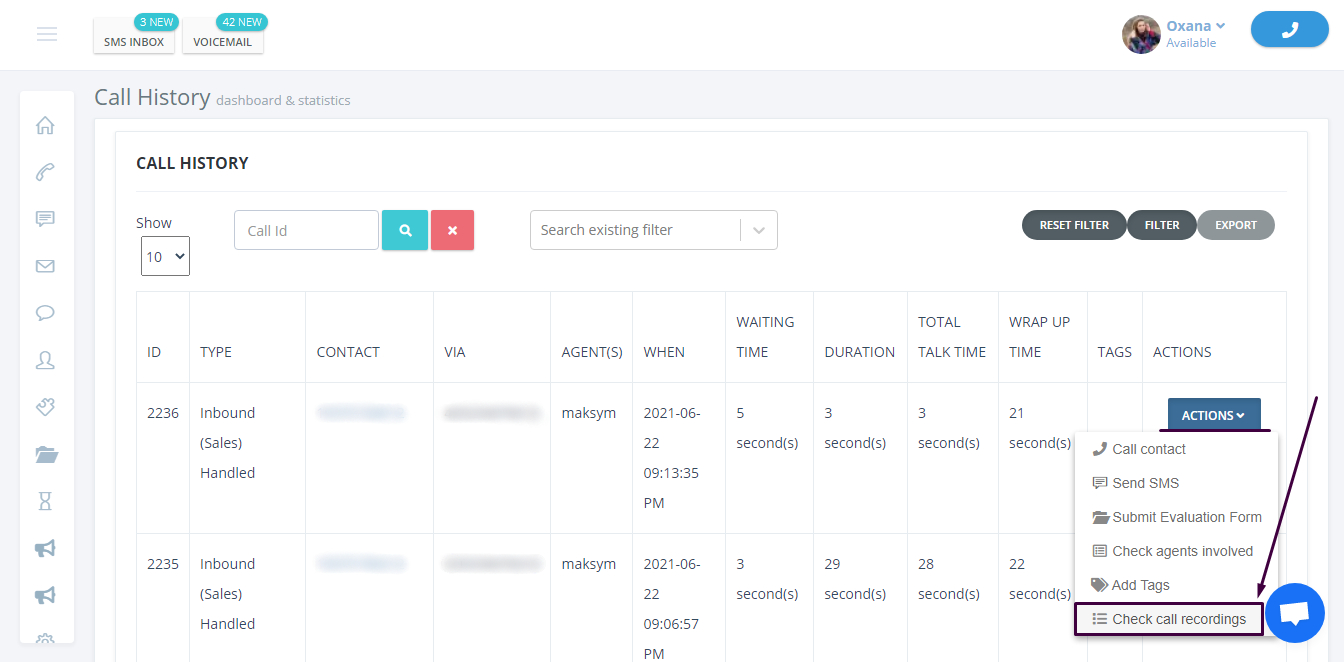Choose Check agents involved menu item
The width and height of the screenshot is (1344, 662).
pyautogui.click(x=1176, y=551)
